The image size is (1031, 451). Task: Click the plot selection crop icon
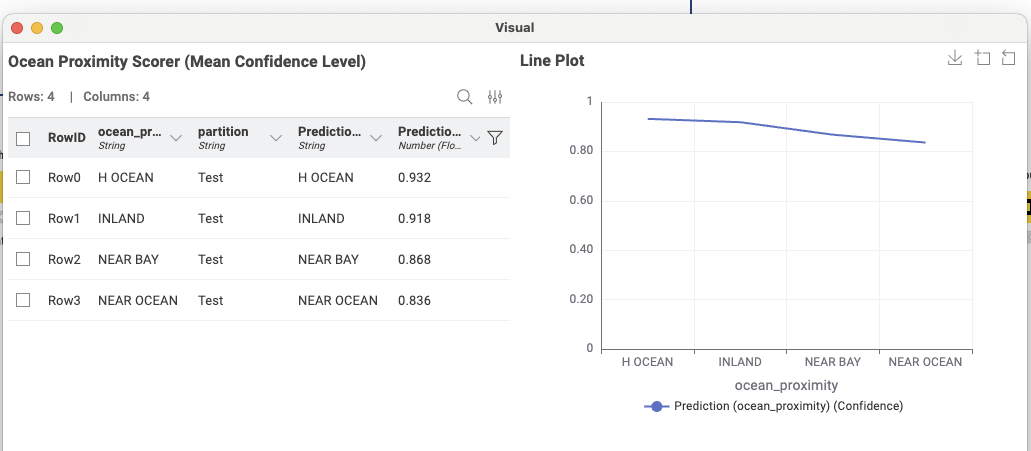pyautogui.click(x=982, y=59)
